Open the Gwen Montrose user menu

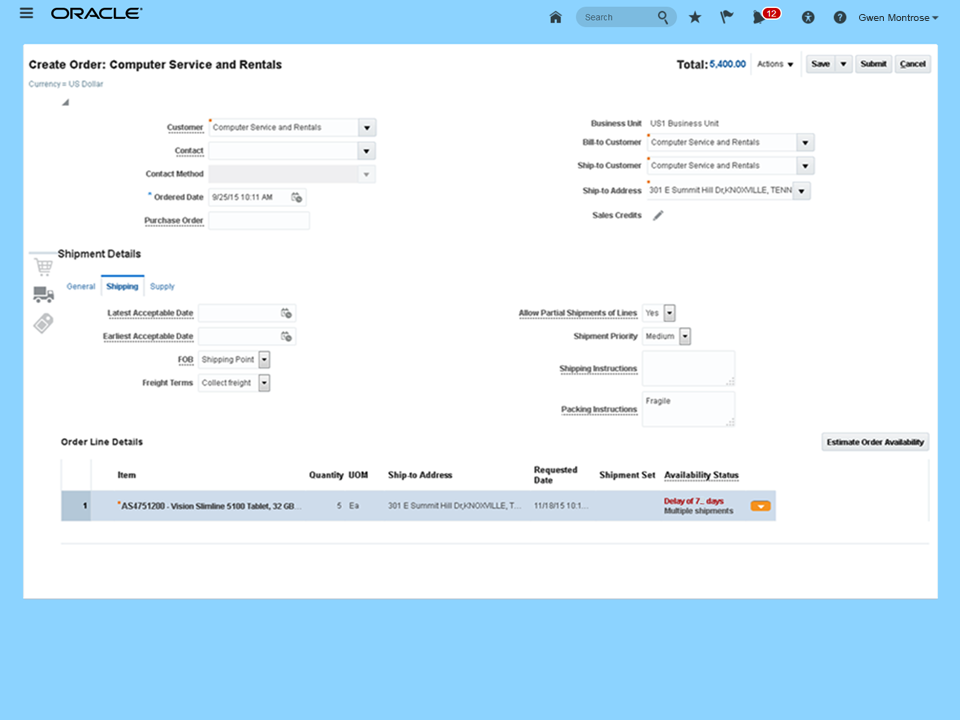click(898, 18)
